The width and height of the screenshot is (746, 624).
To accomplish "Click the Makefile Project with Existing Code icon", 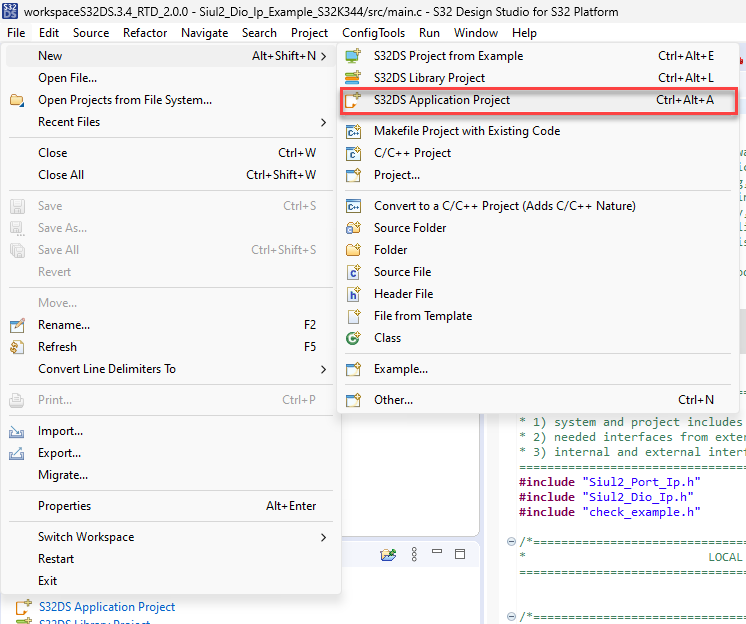I will tap(352, 131).
